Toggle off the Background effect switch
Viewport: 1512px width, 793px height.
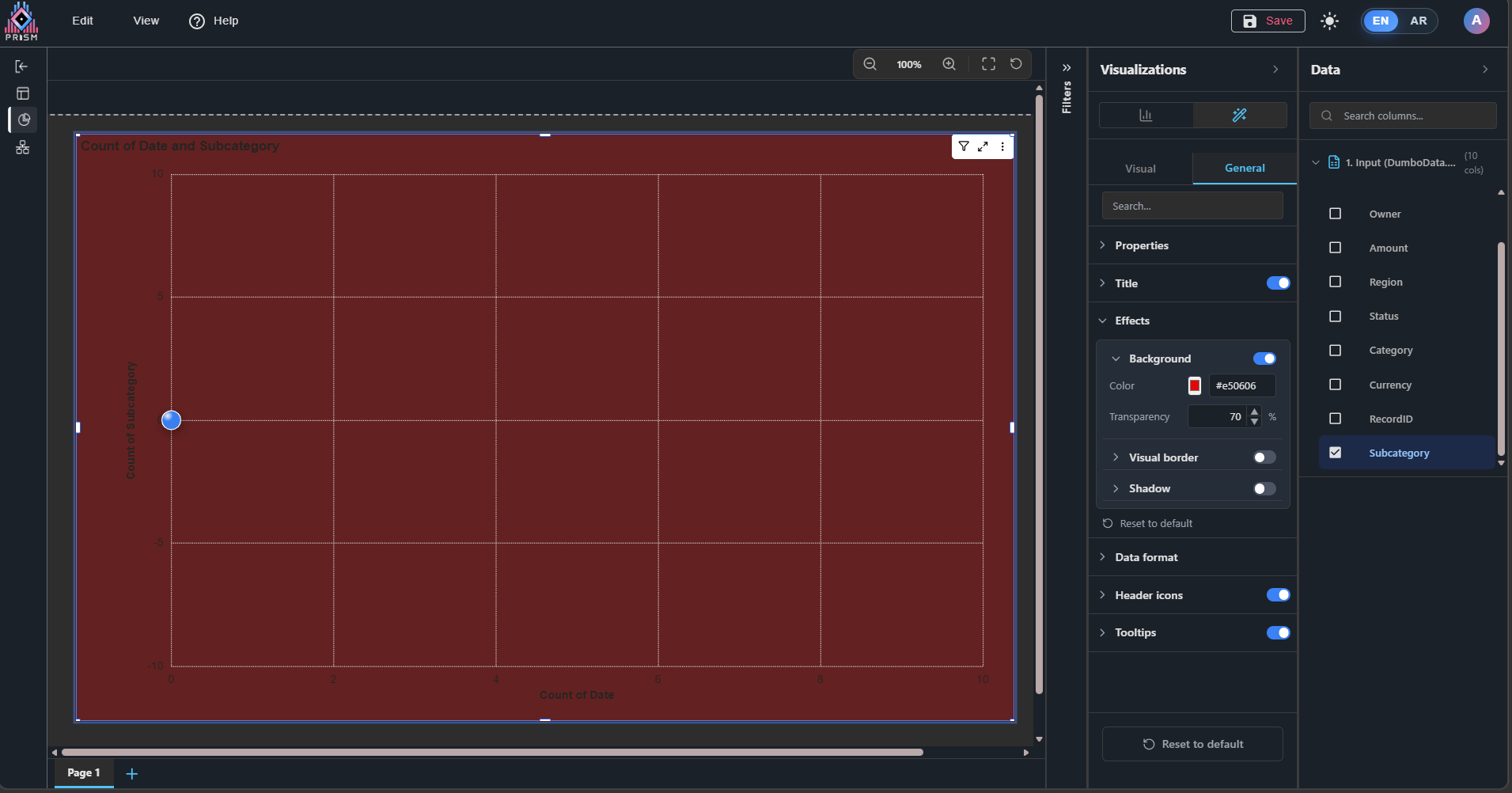pyautogui.click(x=1264, y=359)
